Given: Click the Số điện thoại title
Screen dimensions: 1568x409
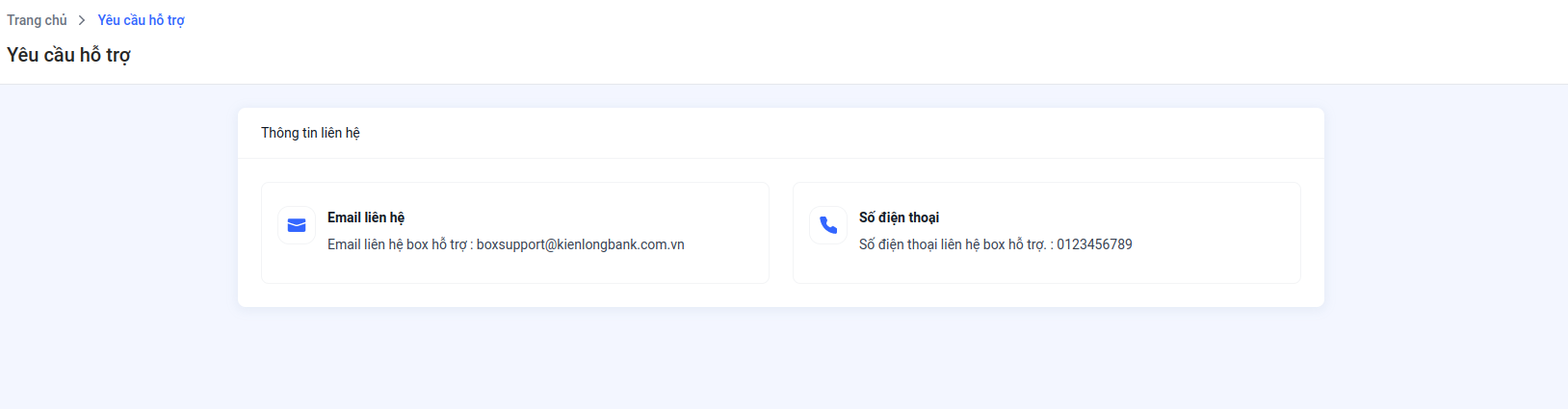Looking at the screenshot, I should coord(899,217).
